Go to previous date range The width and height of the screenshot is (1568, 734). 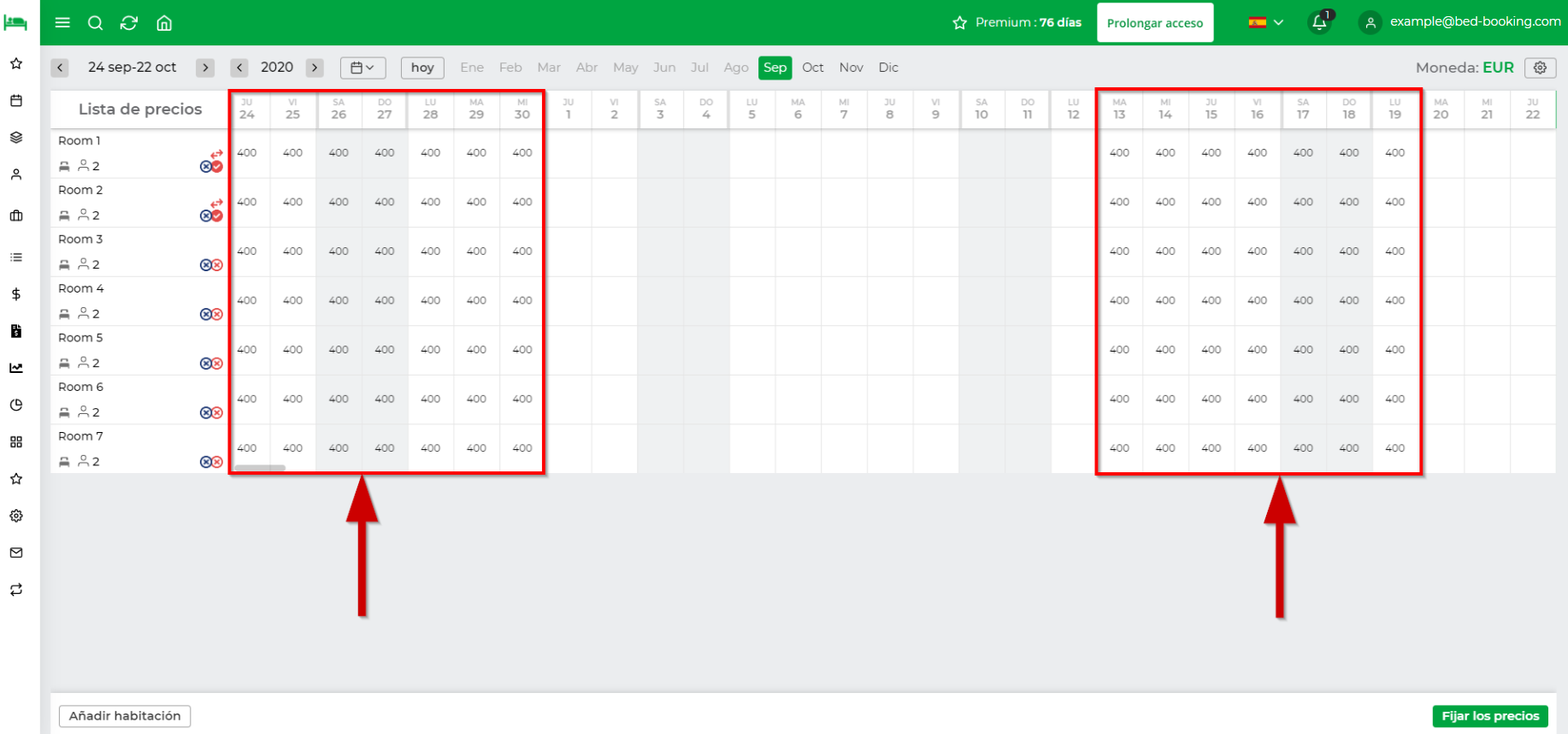click(60, 68)
